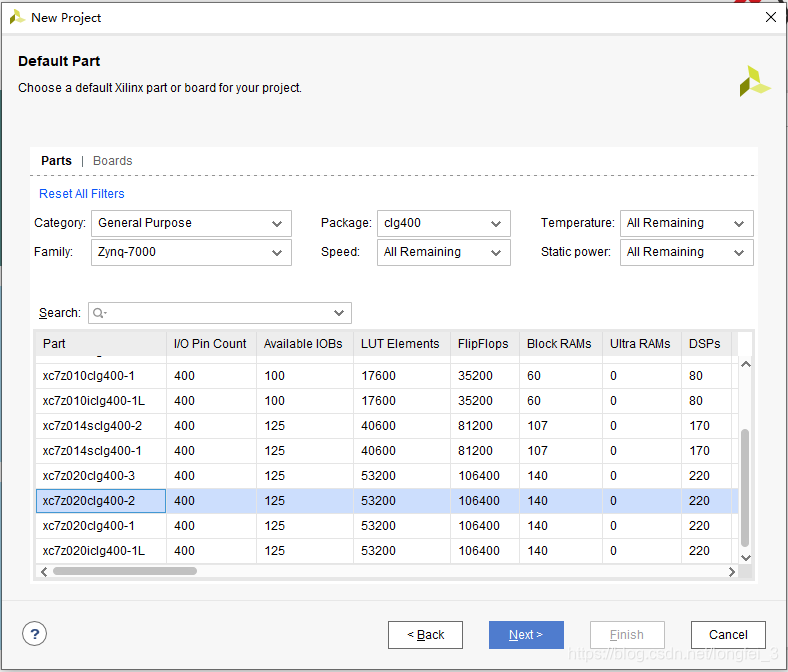788x672 pixels.
Task: Open the help question mark icon
Action: (x=34, y=634)
